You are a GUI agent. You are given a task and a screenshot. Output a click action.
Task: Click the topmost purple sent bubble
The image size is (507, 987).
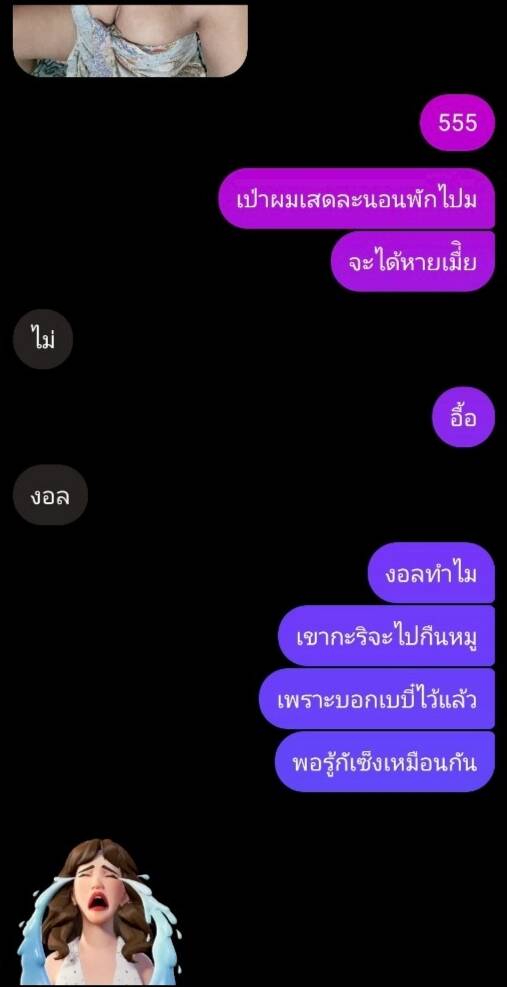pos(457,122)
